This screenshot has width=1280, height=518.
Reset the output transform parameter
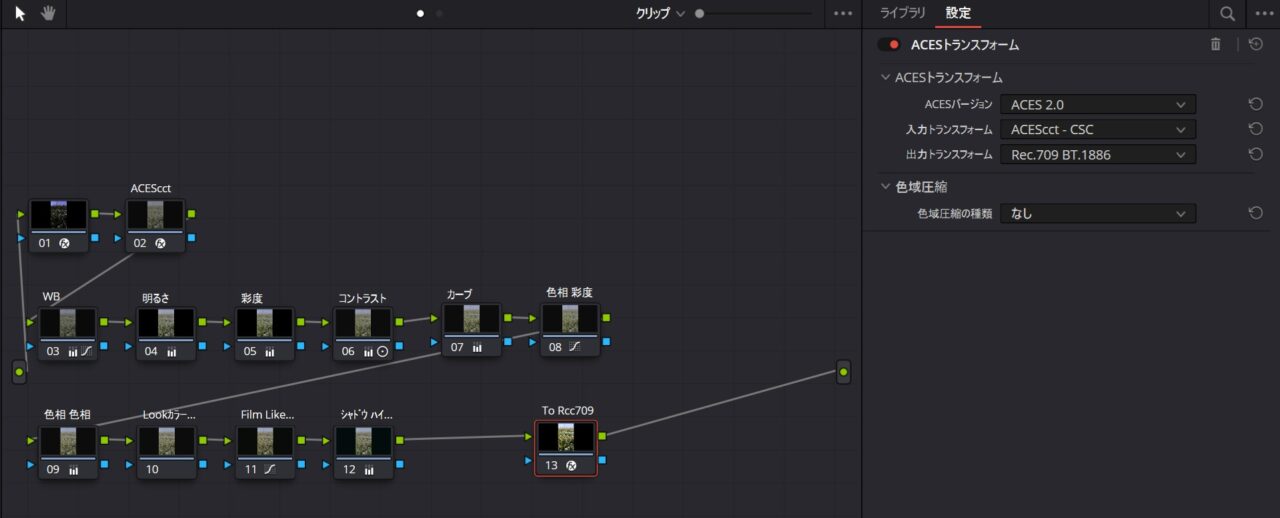point(1255,154)
